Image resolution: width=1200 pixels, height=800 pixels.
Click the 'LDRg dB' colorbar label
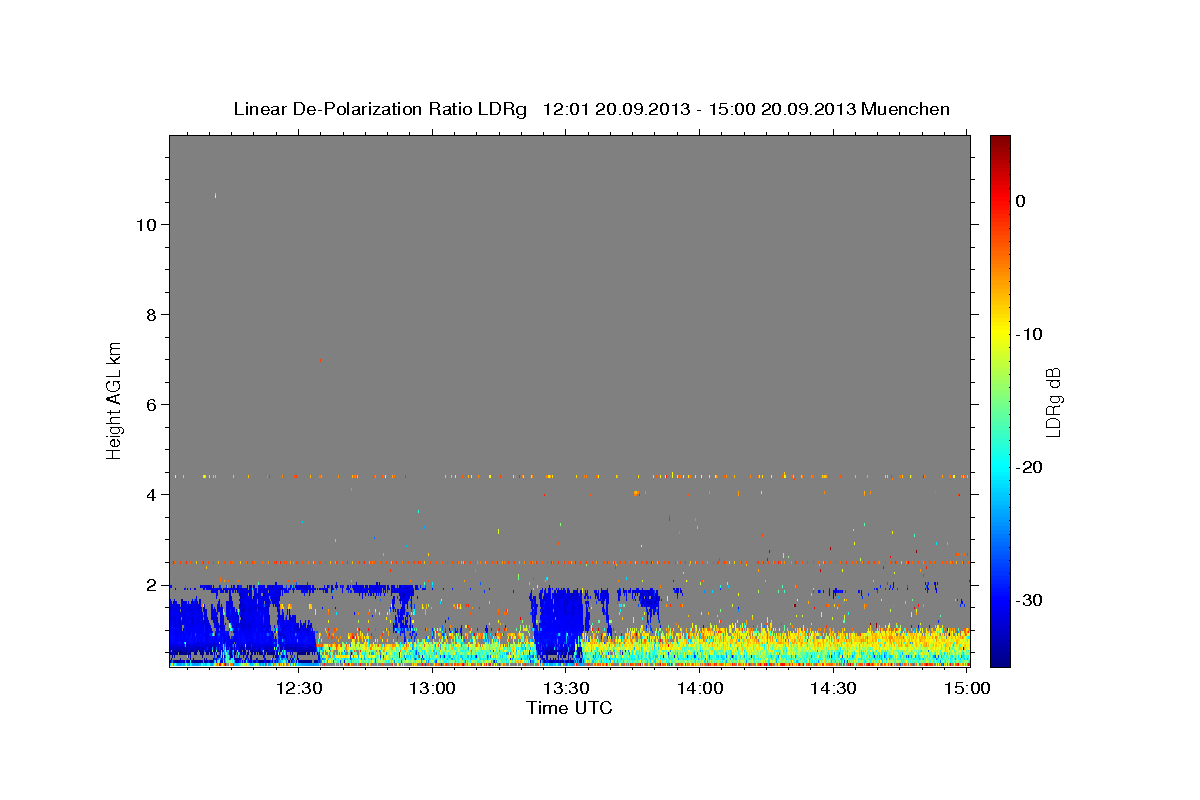(x=1052, y=402)
